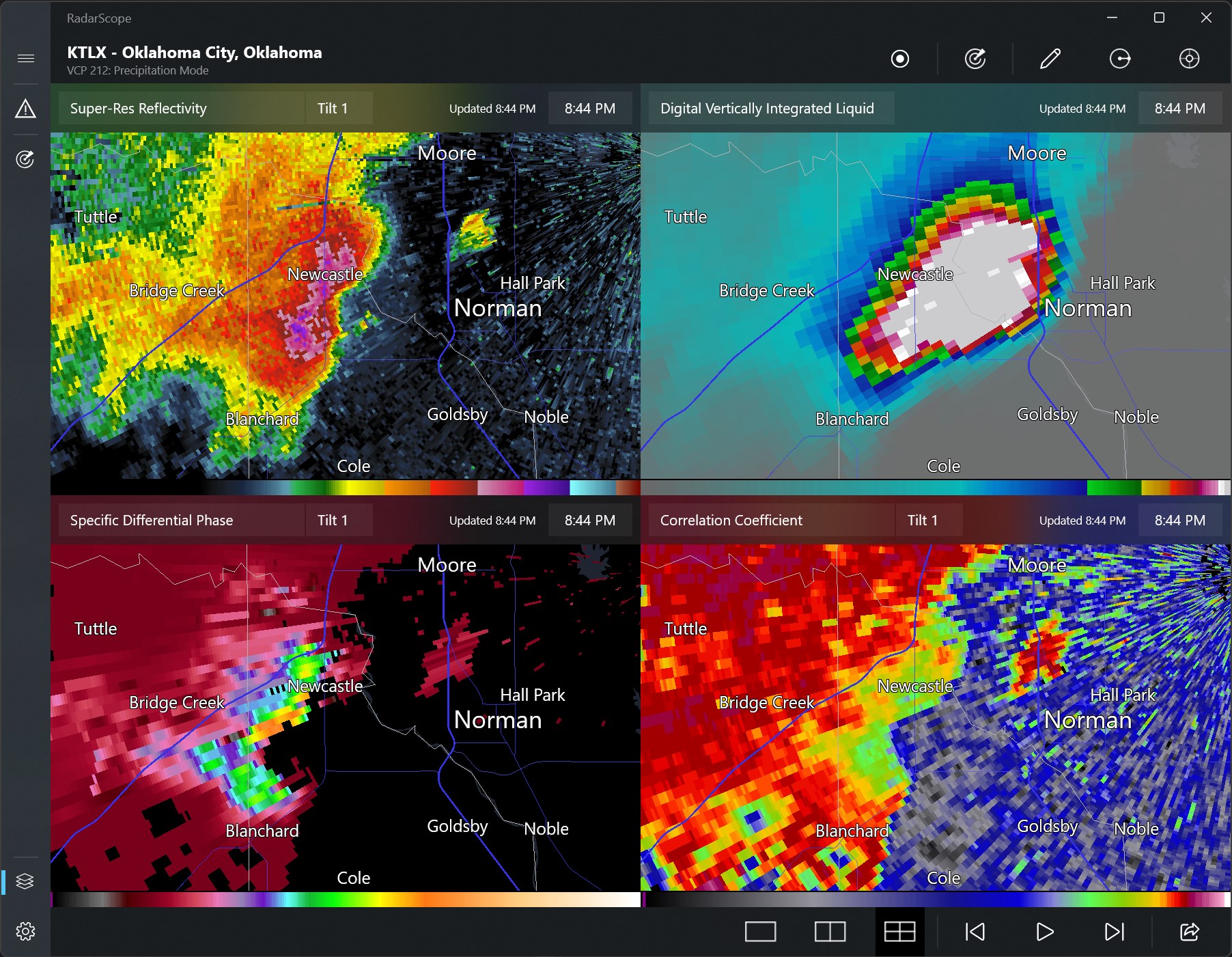Viewport: 1232px width, 957px height.
Task: Open the Super-Res Reflectivity product selector
Action: (x=138, y=108)
